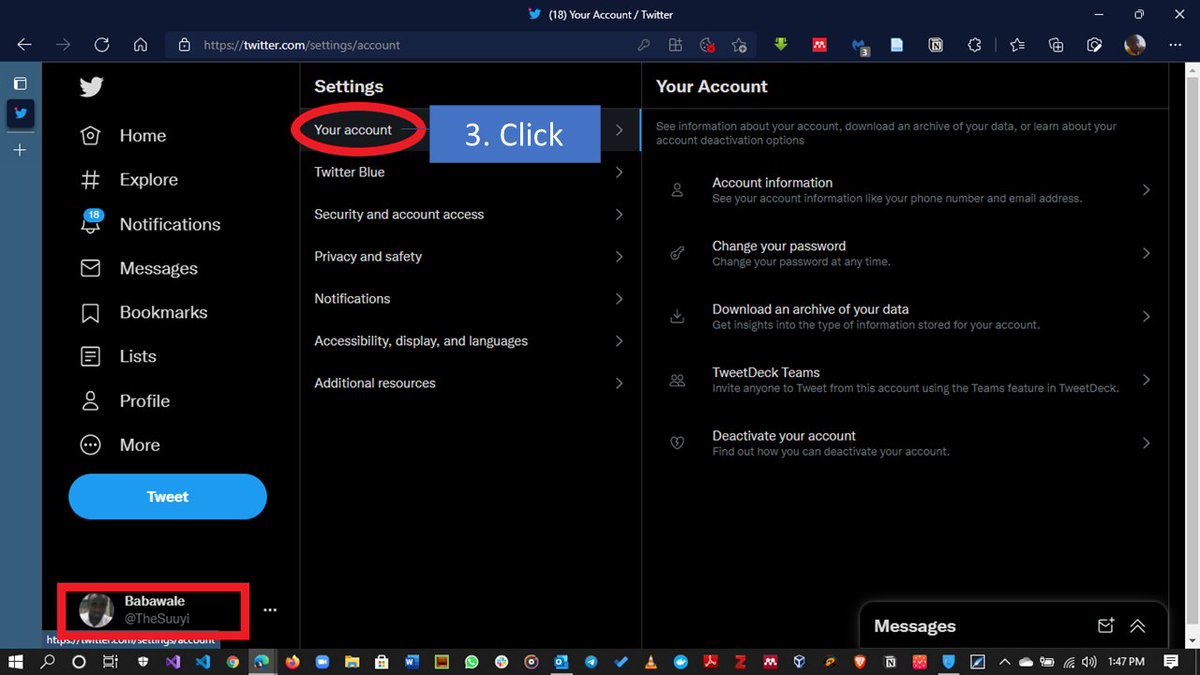1200x675 pixels.
Task: Click Account information chevron arrow
Action: (1146, 190)
